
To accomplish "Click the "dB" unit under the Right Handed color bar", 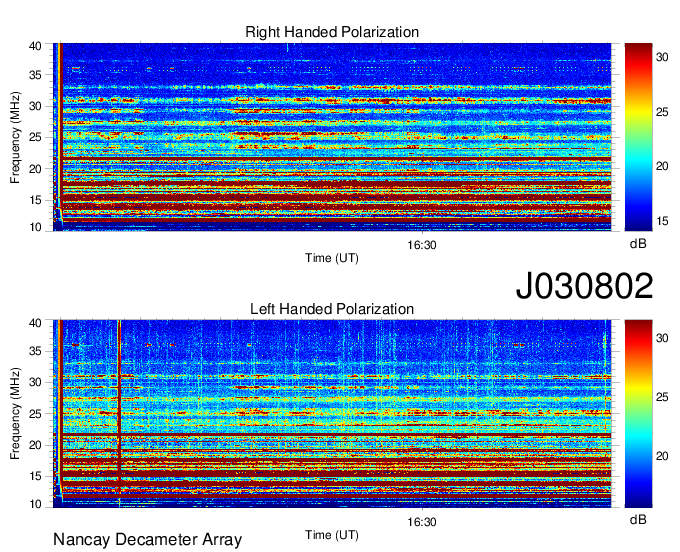I will click(x=638, y=244).
